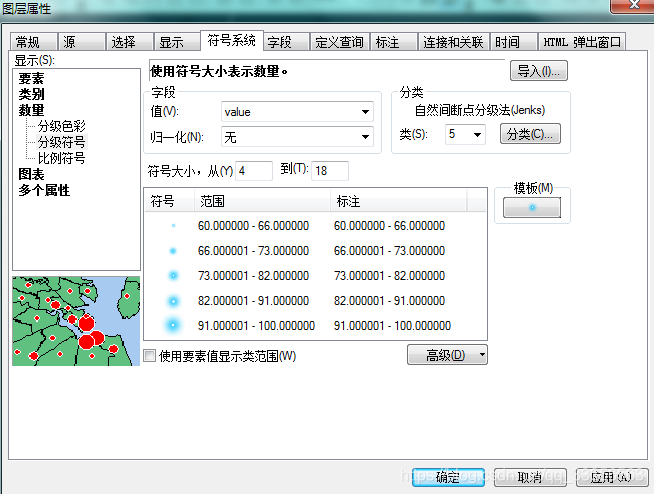The width and height of the screenshot is (654, 494).
Task: Close the 图层属性 dialog
Action: pyautogui.click(x=633, y=5)
